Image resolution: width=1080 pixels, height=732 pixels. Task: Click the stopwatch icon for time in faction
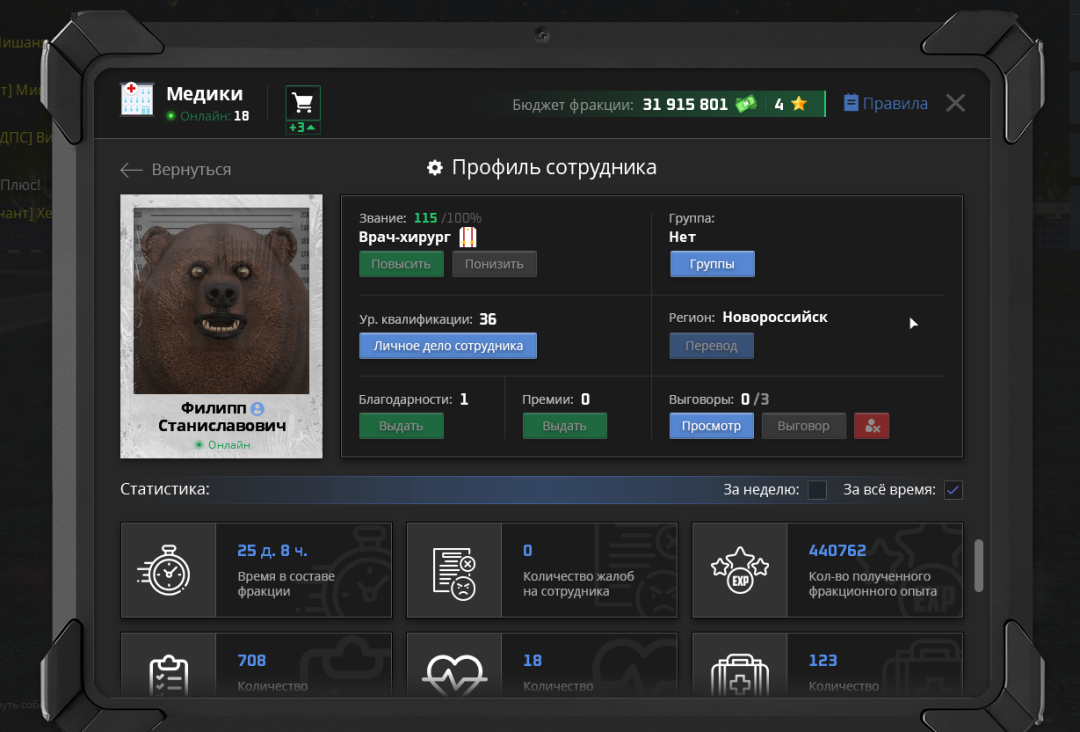click(164, 570)
